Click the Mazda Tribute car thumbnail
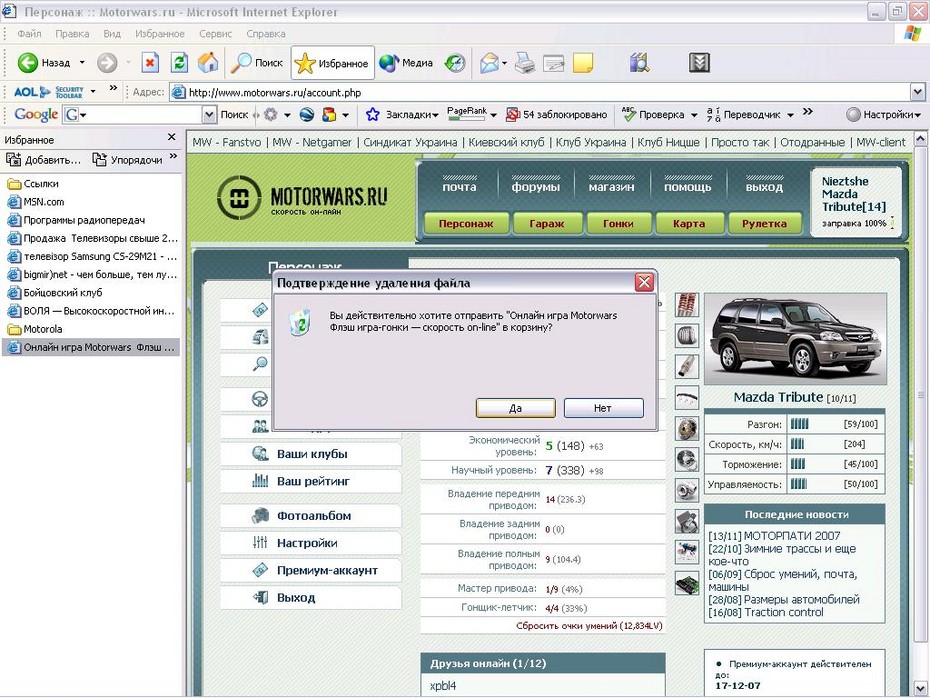Viewport: 930px width, 698px height. (x=795, y=339)
